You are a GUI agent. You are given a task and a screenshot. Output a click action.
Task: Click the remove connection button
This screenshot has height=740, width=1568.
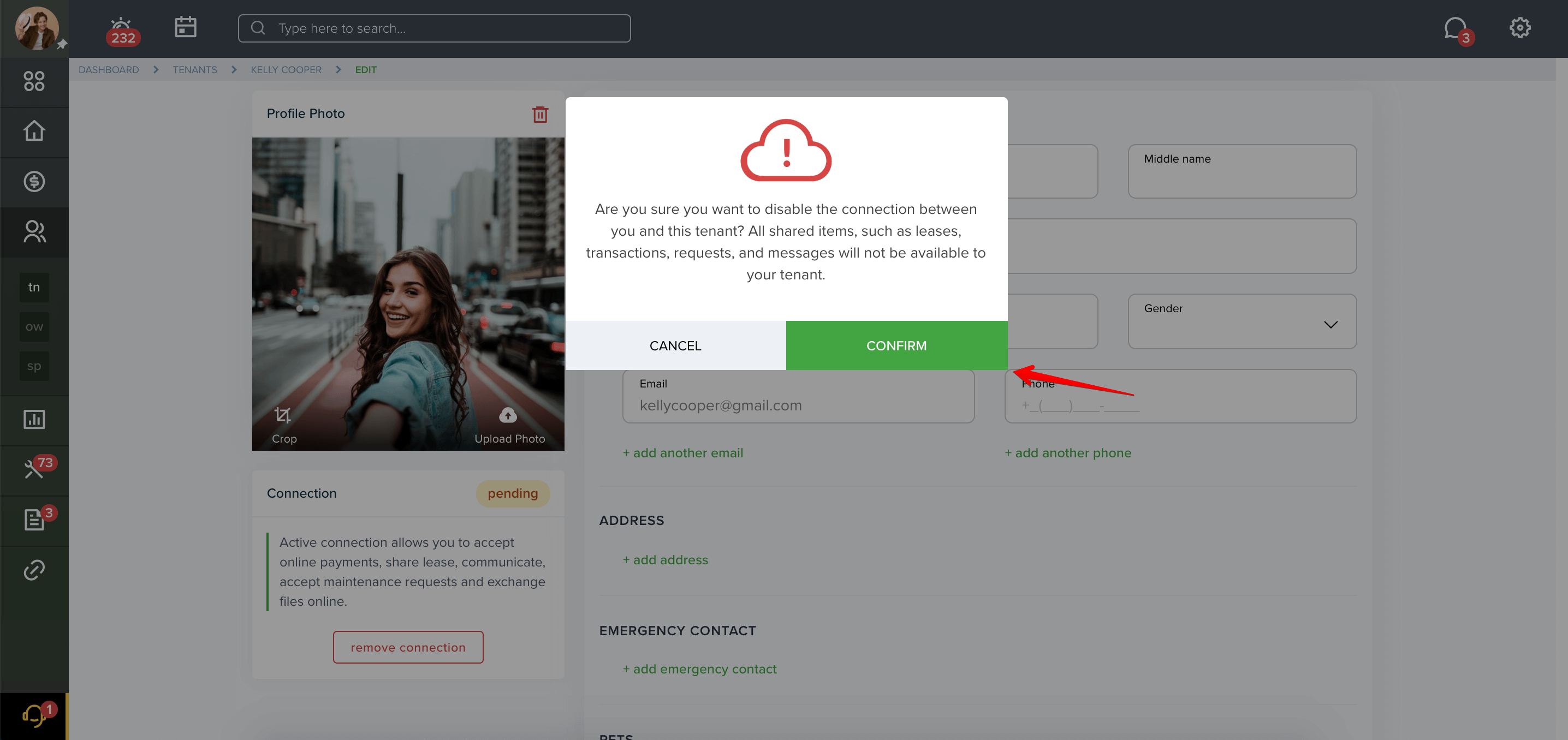click(408, 647)
